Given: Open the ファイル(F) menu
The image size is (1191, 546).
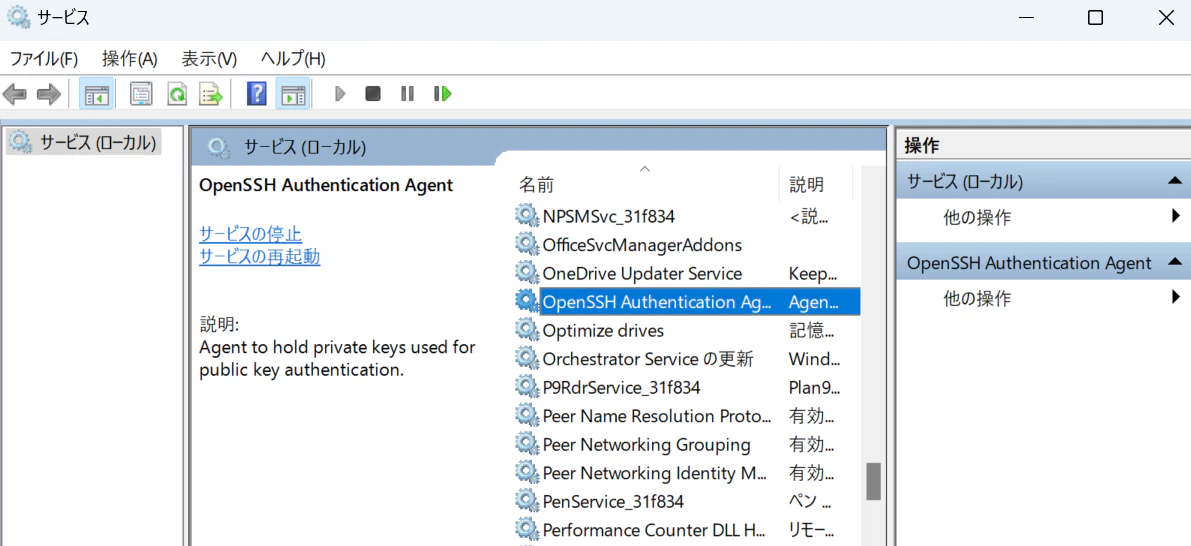Looking at the screenshot, I should pyautogui.click(x=43, y=58).
